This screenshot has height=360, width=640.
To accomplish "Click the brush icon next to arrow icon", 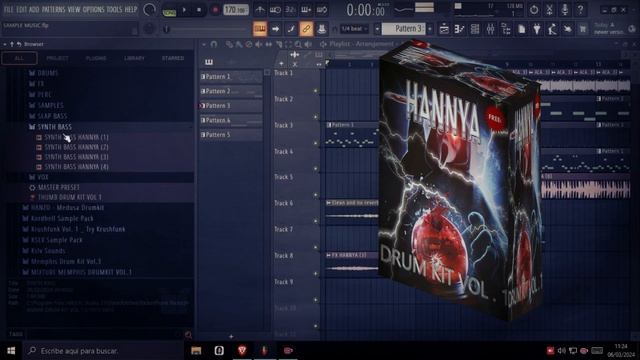I will [291, 29].
